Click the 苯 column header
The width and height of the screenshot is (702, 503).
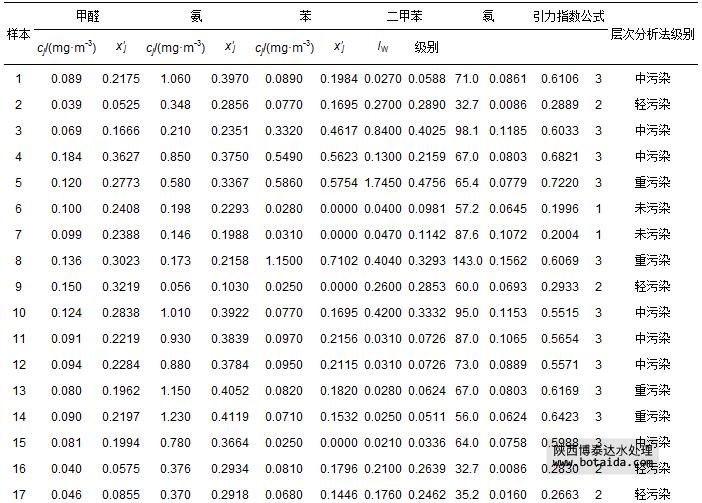pos(305,17)
